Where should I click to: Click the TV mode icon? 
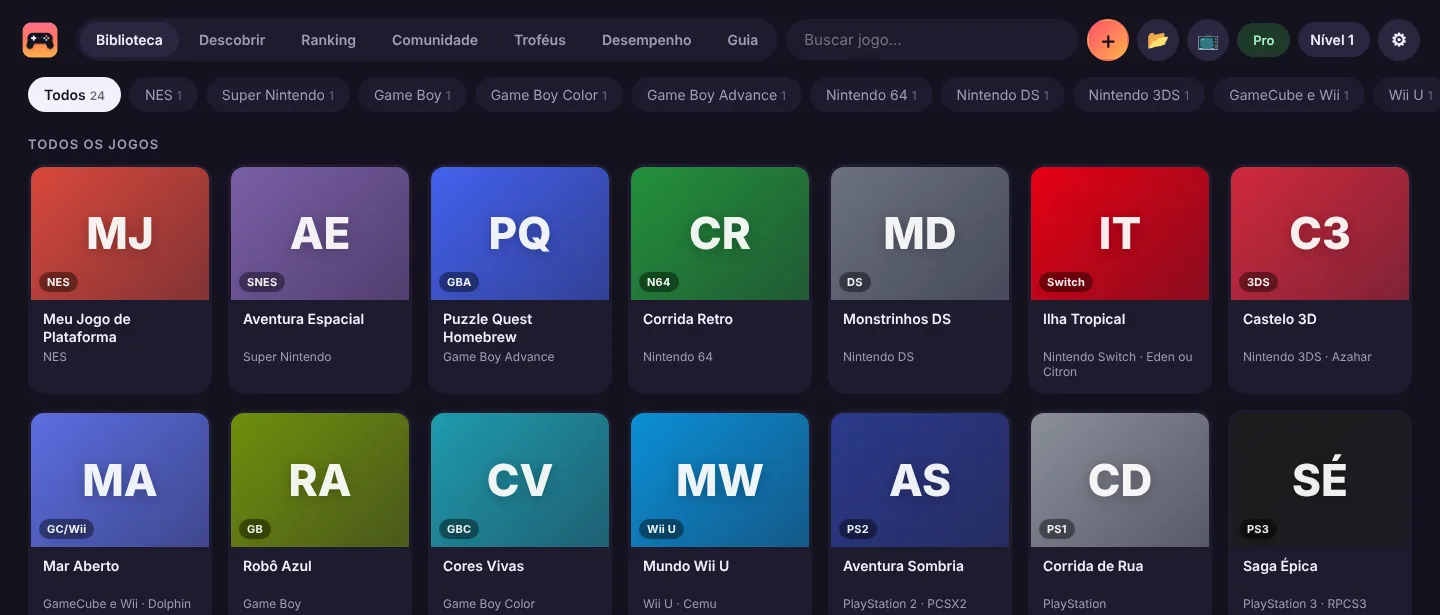[x=1208, y=40]
